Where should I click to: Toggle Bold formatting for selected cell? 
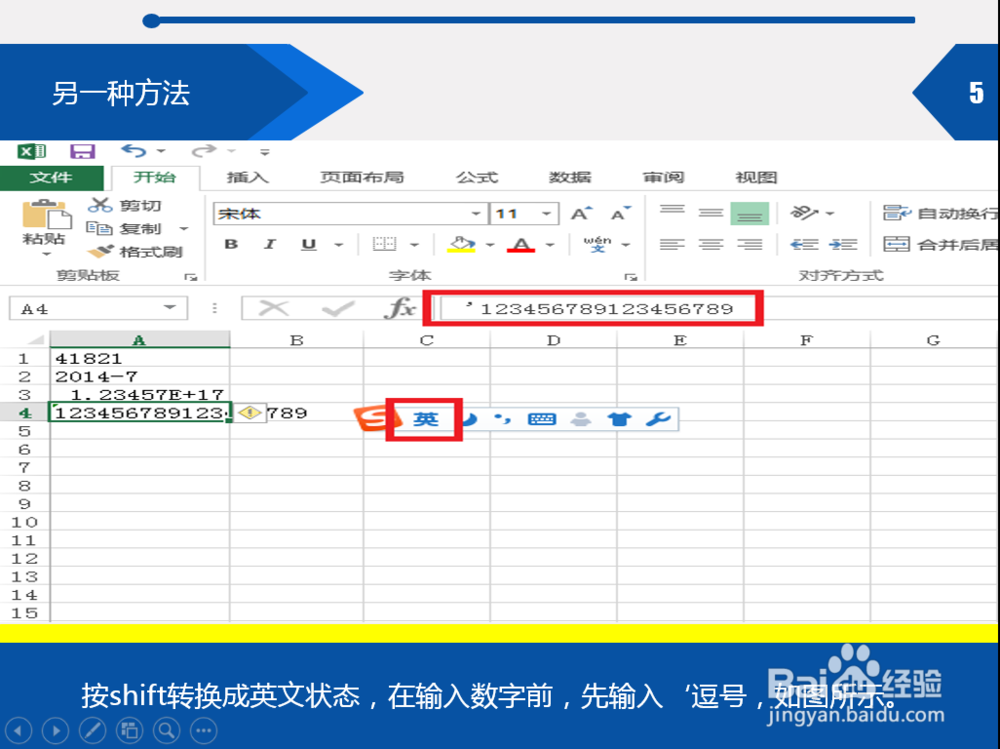230,244
